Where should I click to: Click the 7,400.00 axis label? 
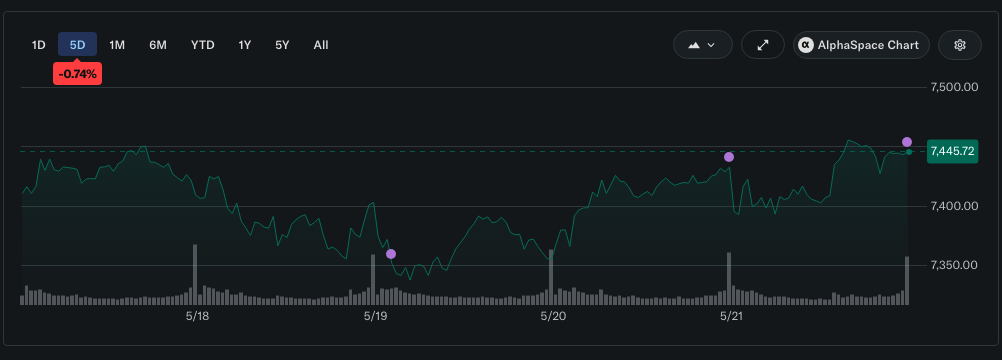(954, 206)
